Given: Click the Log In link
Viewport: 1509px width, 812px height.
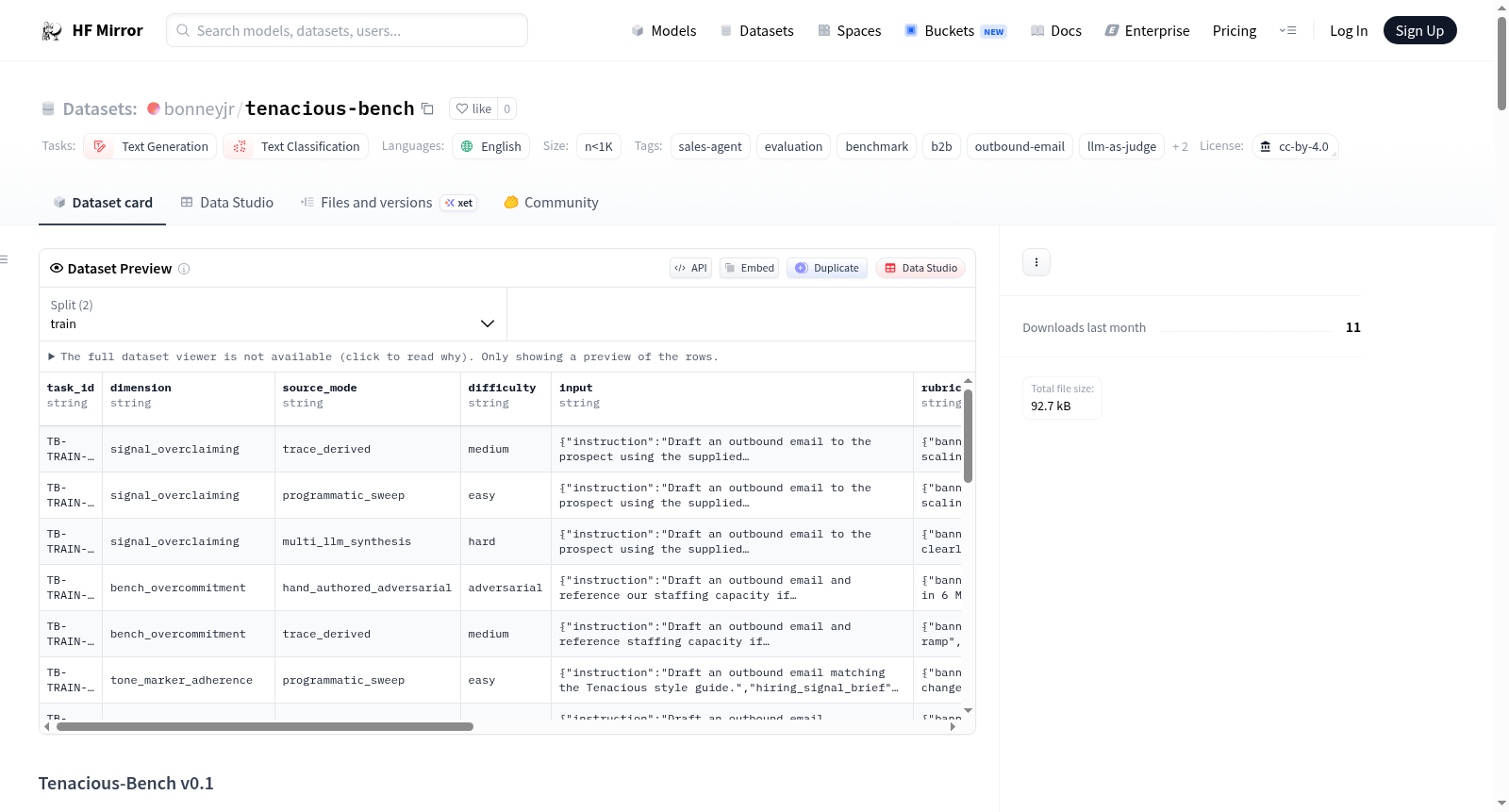Looking at the screenshot, I should [1349, 31].
